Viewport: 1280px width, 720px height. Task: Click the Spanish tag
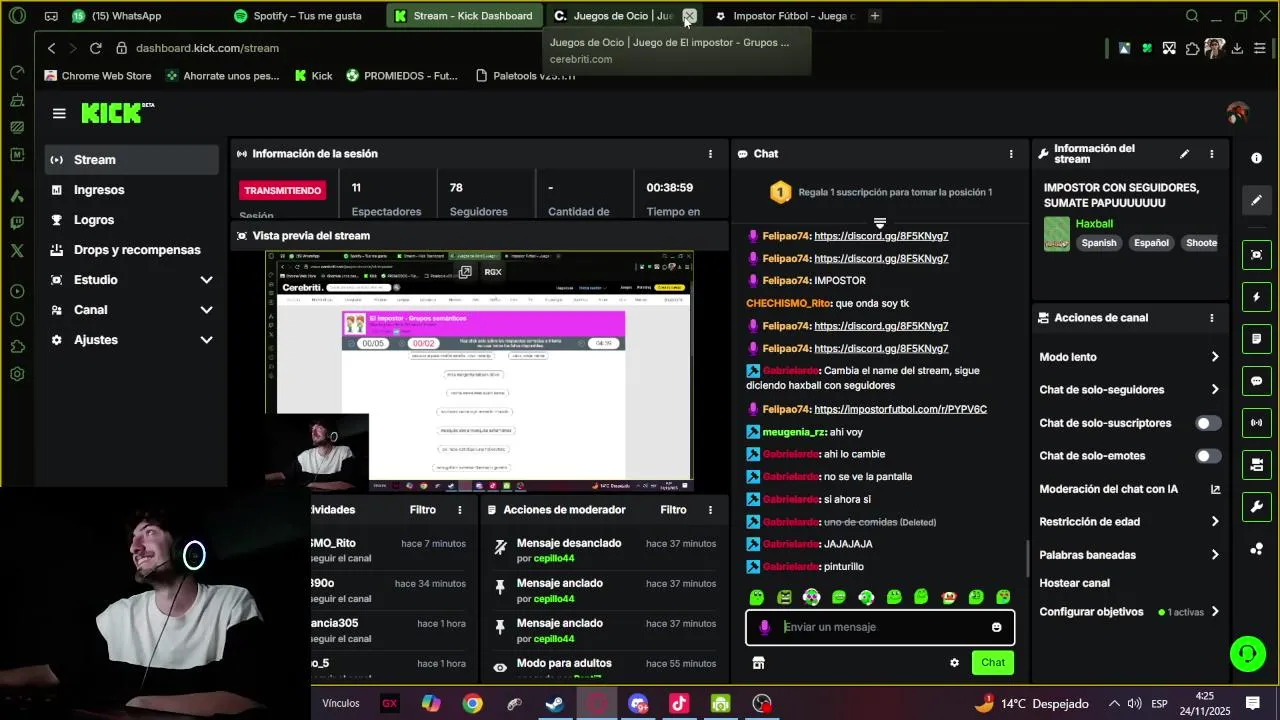pyautogui.click(x=1098, y=243)
